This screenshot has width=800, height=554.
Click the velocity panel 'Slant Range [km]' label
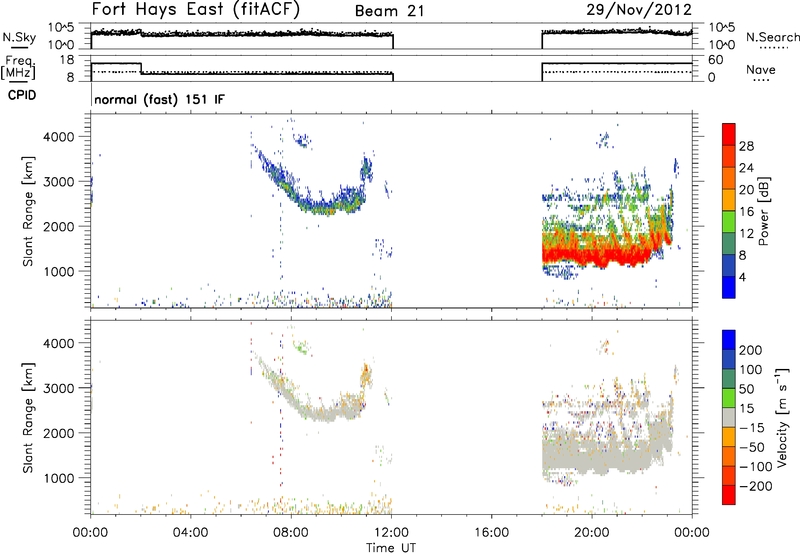click(28, 417)
